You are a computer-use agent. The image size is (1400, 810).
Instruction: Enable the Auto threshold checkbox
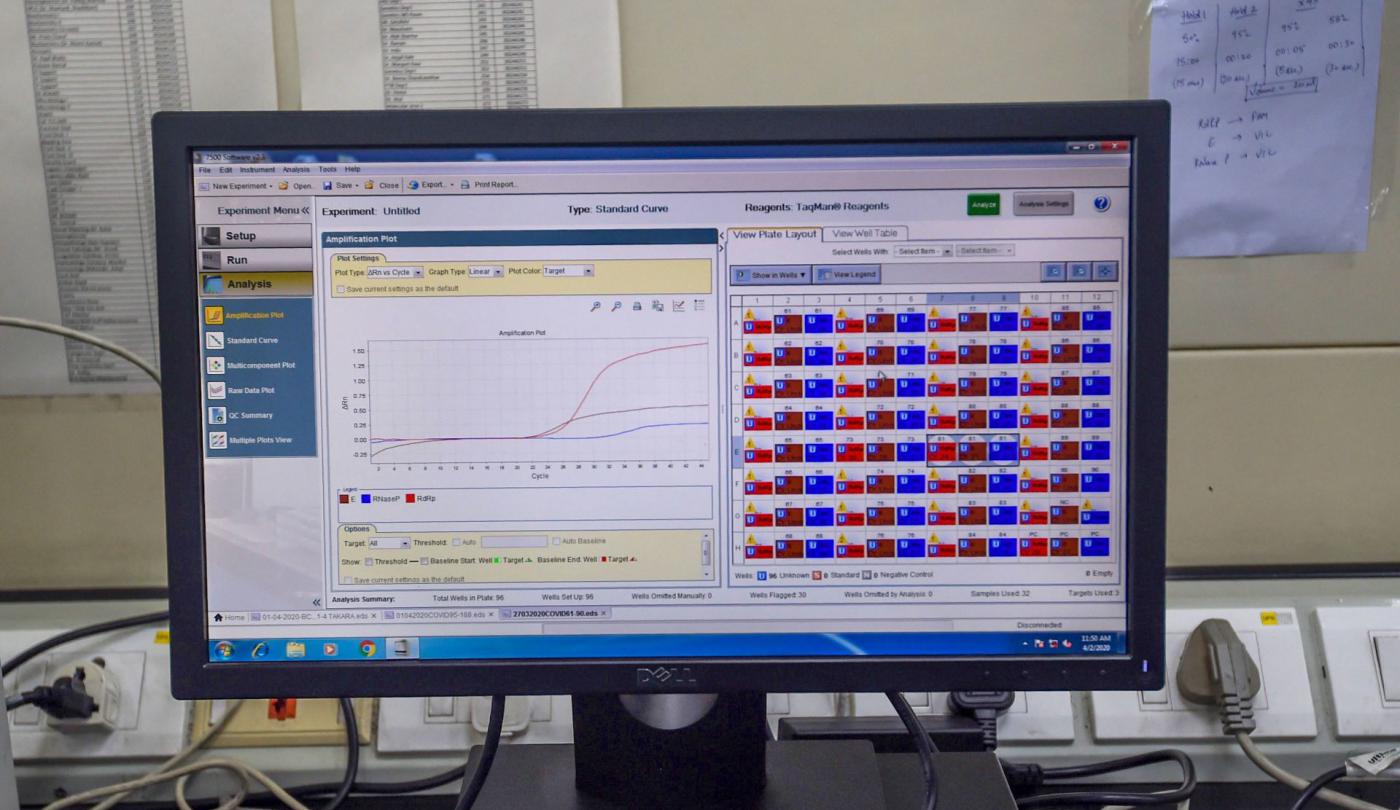click(x=455, y=542)
